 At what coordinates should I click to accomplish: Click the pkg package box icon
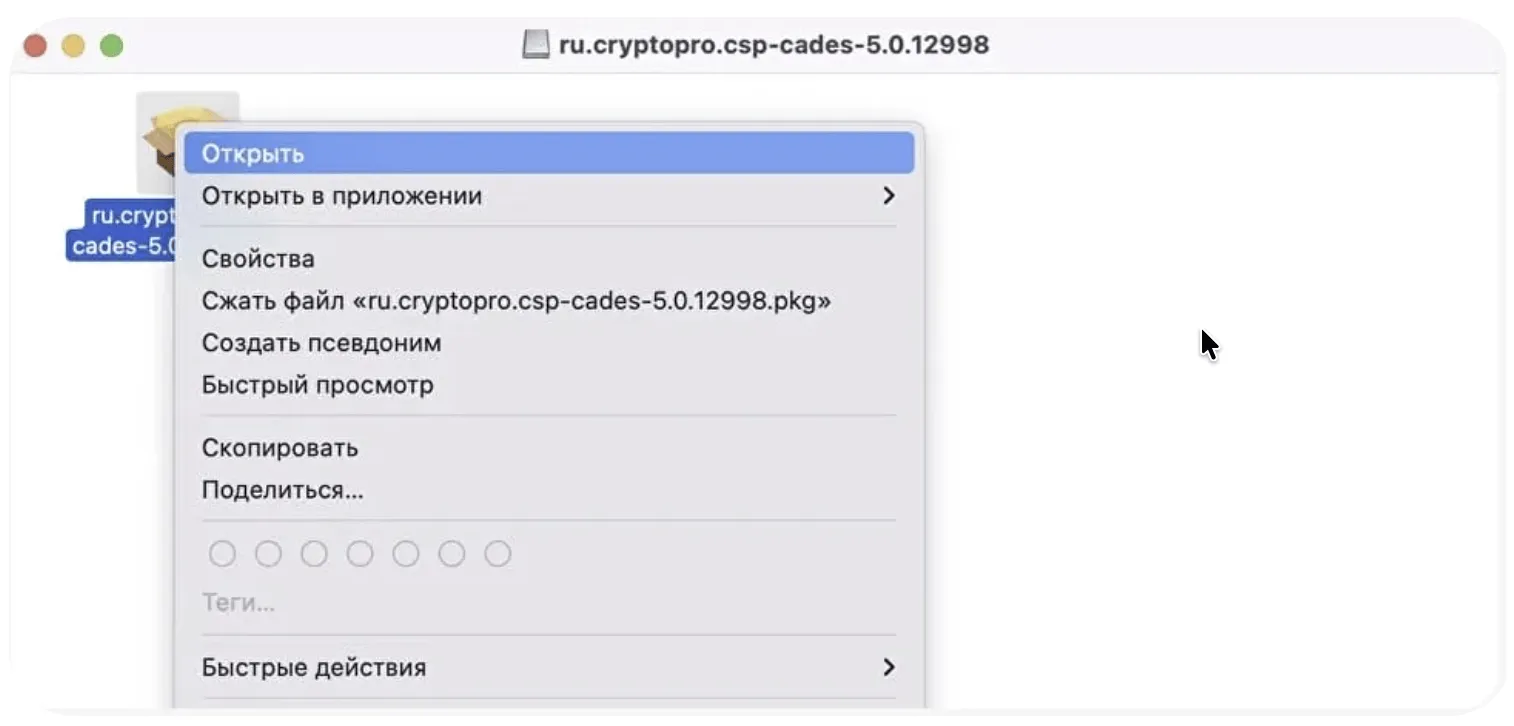pos(160,142)
